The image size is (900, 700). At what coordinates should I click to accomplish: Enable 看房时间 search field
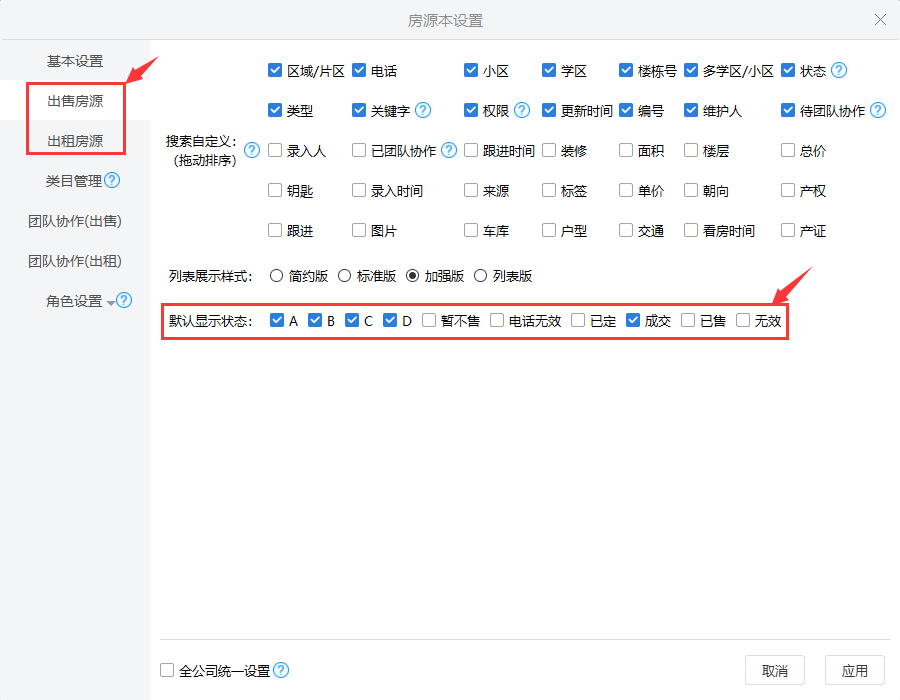tap(691, 230)
